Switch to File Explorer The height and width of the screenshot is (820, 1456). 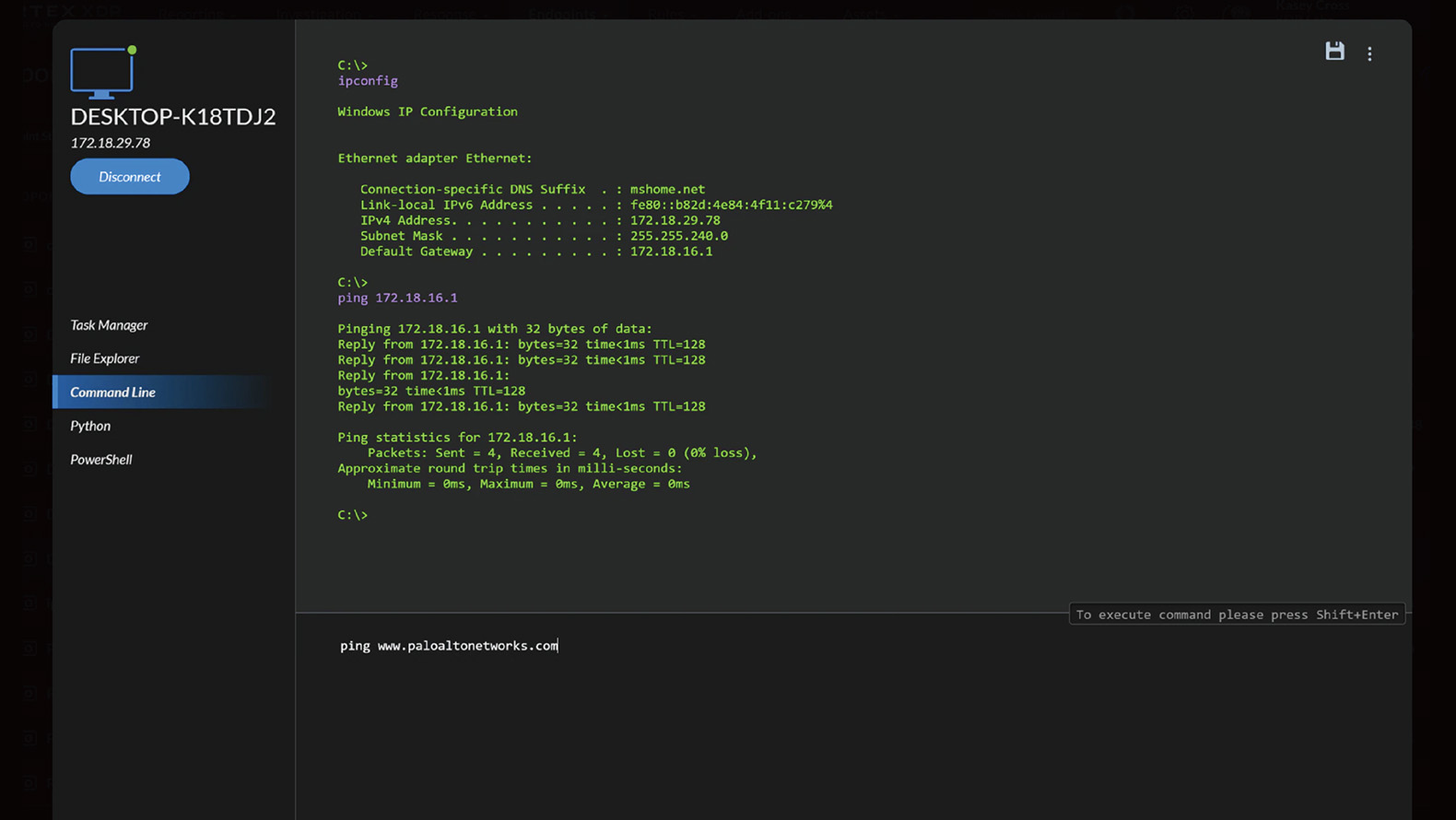(105, 358)
